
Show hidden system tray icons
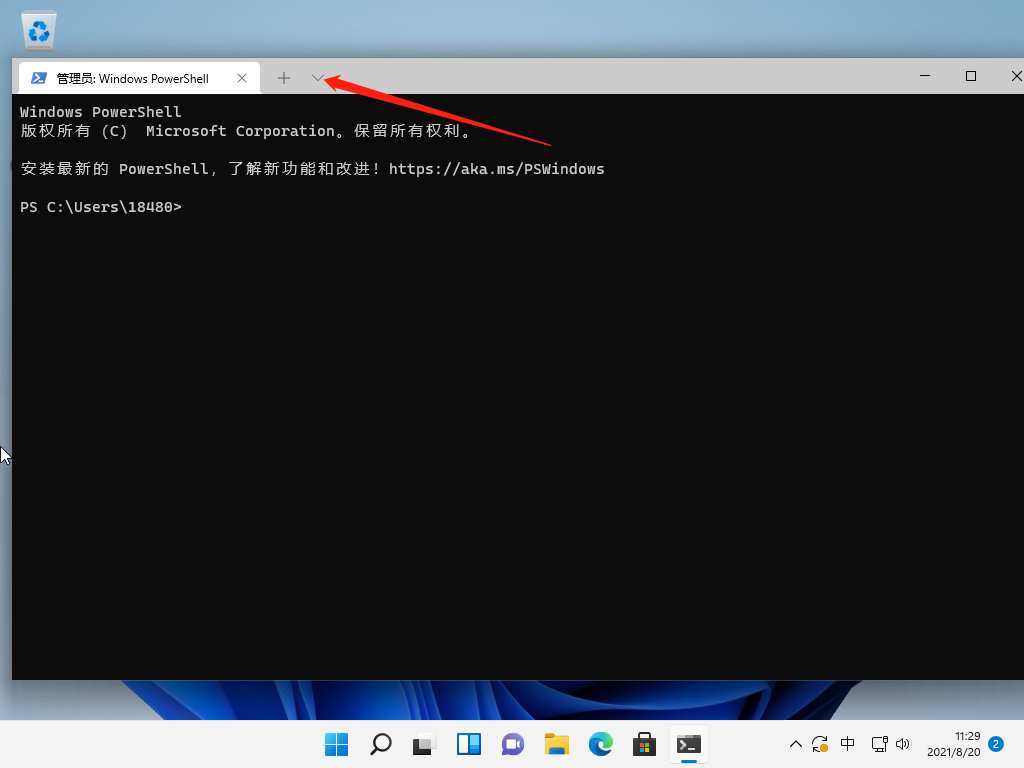coord(796,744)
